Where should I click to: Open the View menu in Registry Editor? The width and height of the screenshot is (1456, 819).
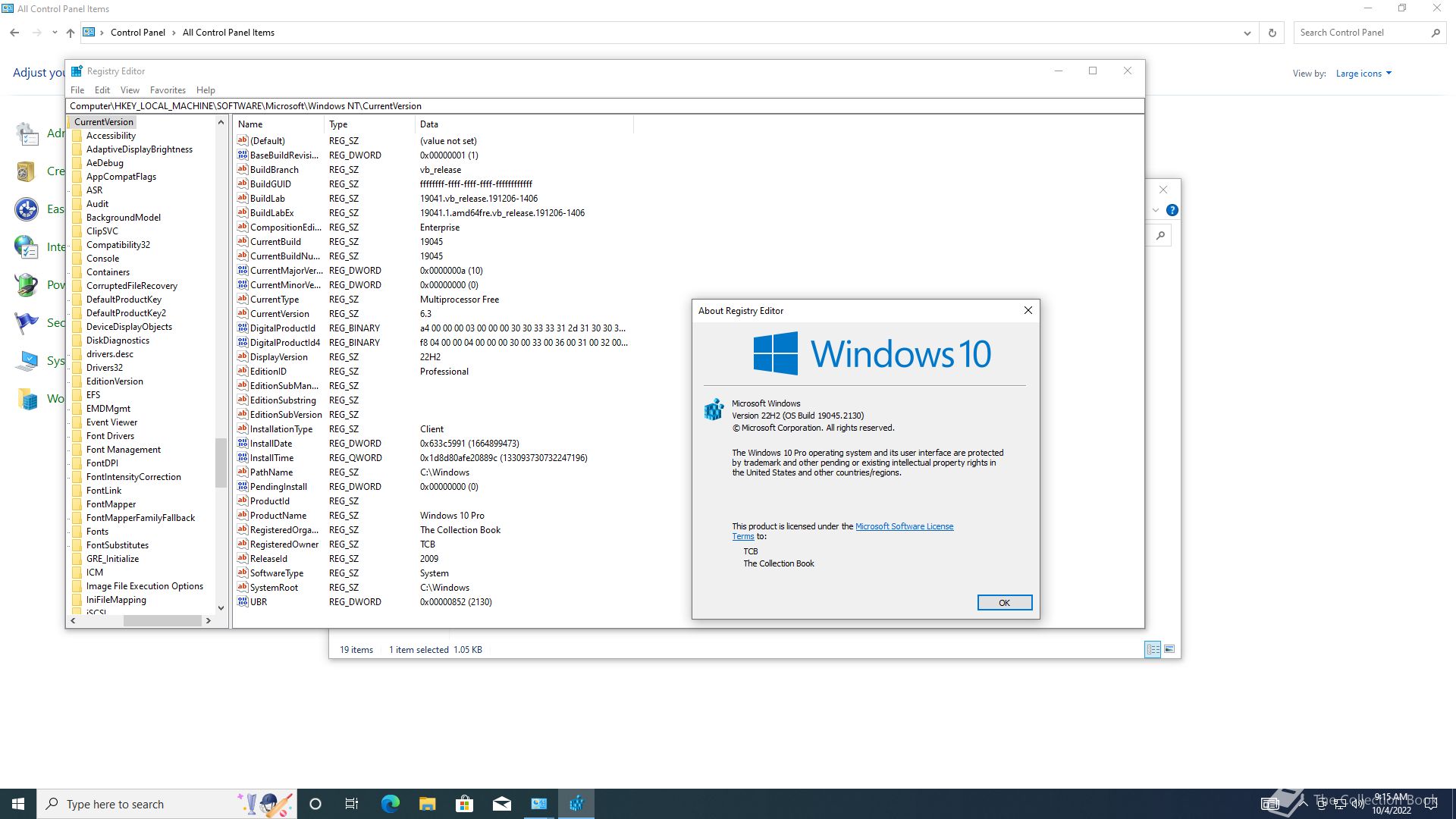click(130, 89)
